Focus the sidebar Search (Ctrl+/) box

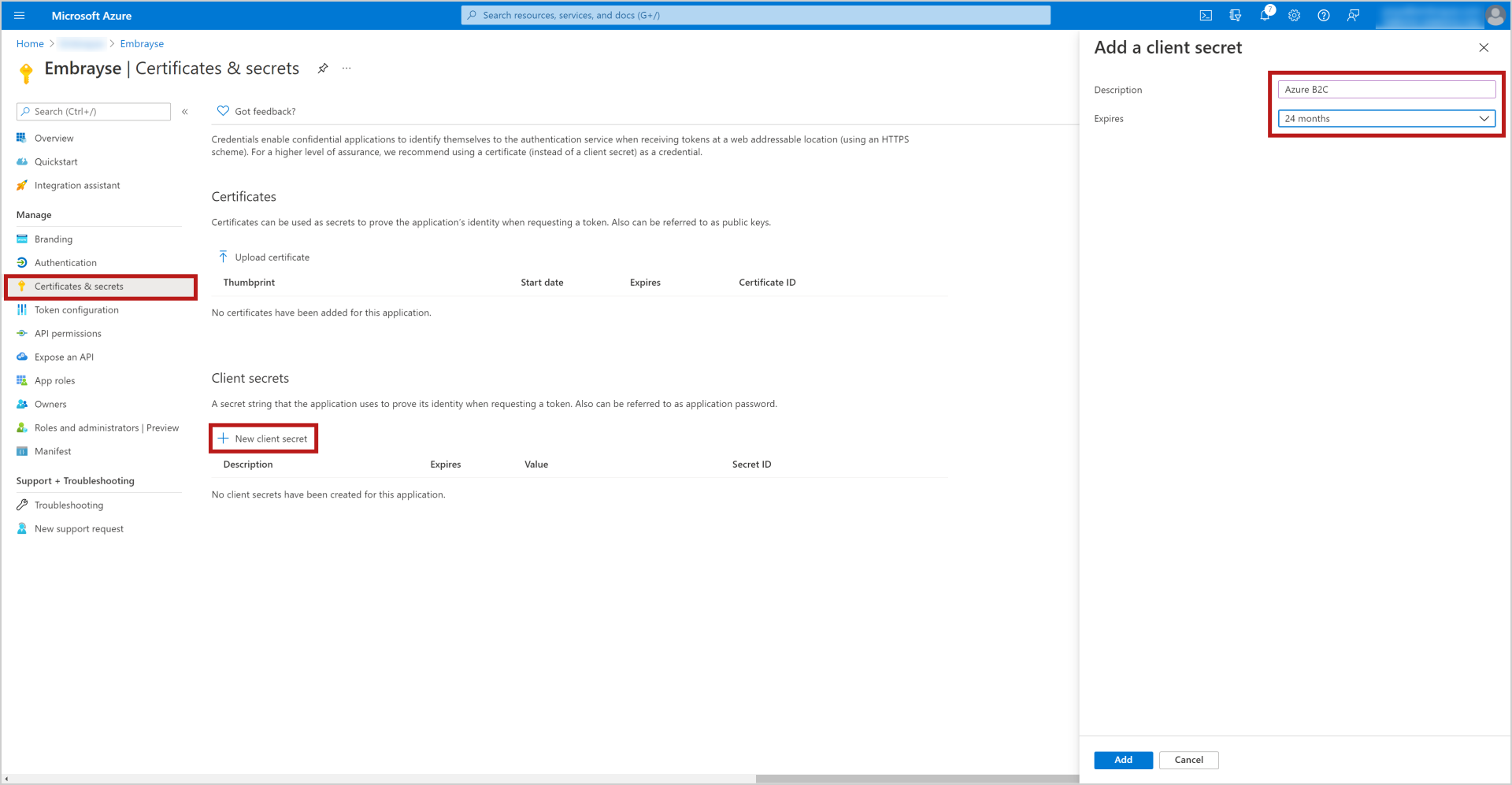[x=94, y=112]
